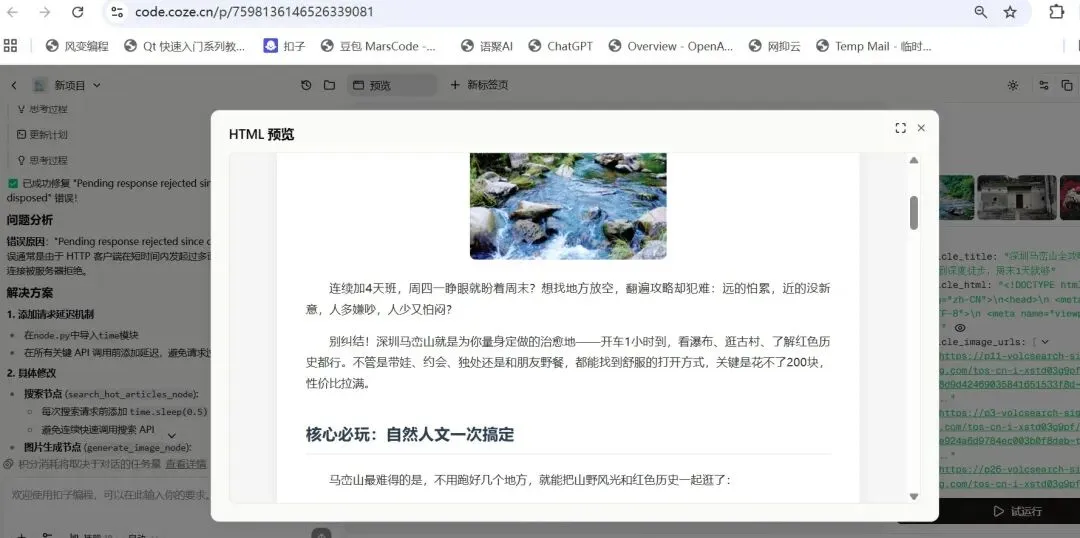Click the browser forward arrow
Screen dimensions: 1080x538
click(x=45, y=12)
